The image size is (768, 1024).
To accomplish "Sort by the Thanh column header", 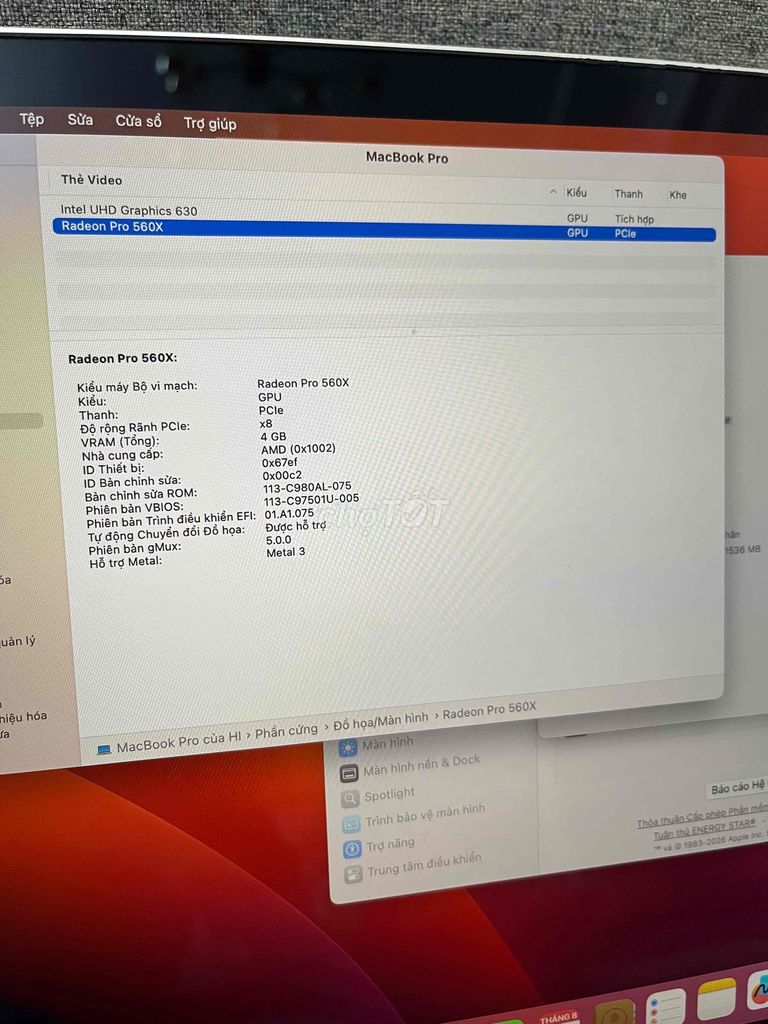I will pos(628,194).
